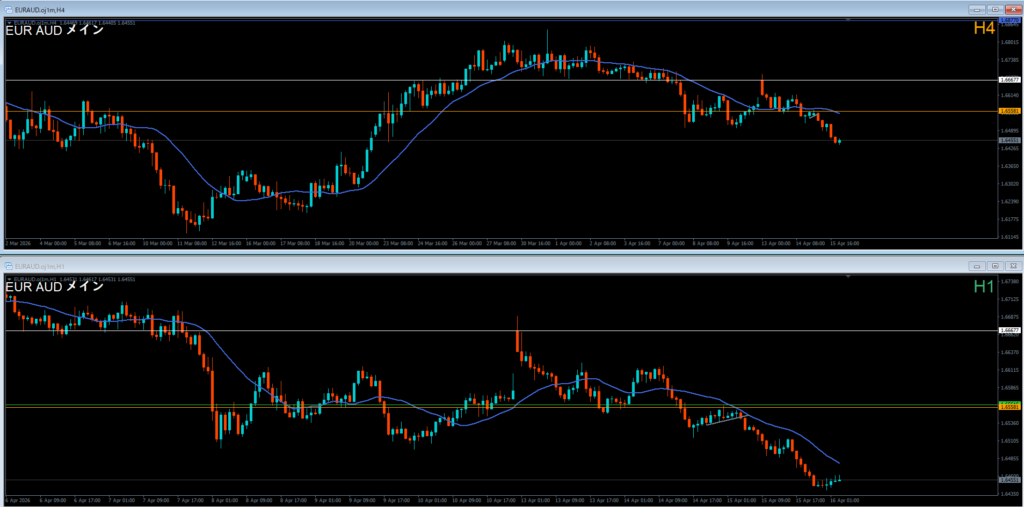Click the EUR AUD メイン label on H4 chart
Screen dimensions: 1024x507
point(55,30)
